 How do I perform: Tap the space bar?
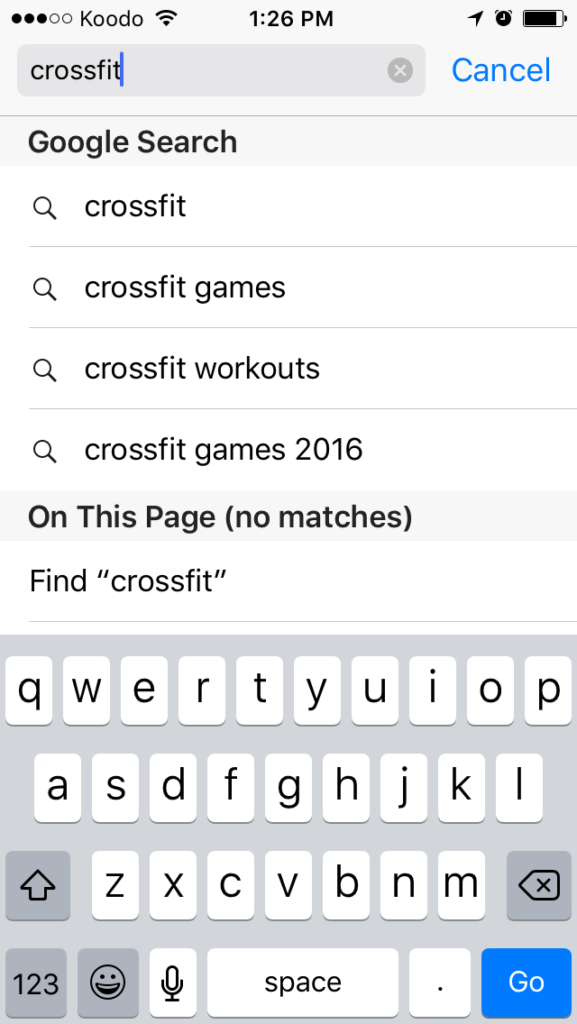(302, 982)
